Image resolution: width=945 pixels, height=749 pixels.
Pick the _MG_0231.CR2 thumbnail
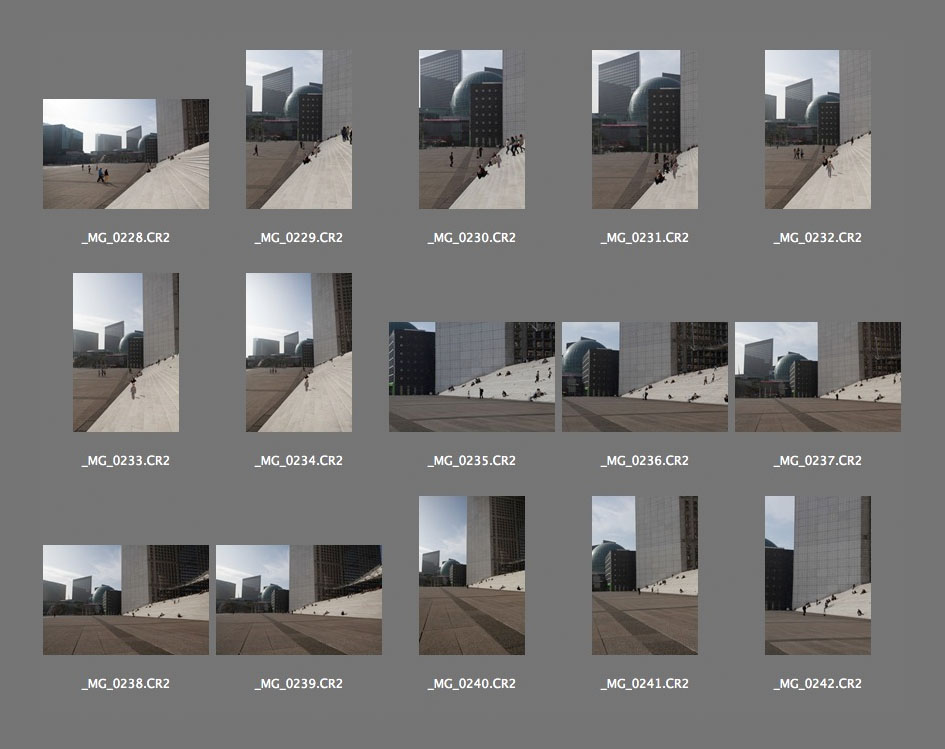(x=644, y=130)
